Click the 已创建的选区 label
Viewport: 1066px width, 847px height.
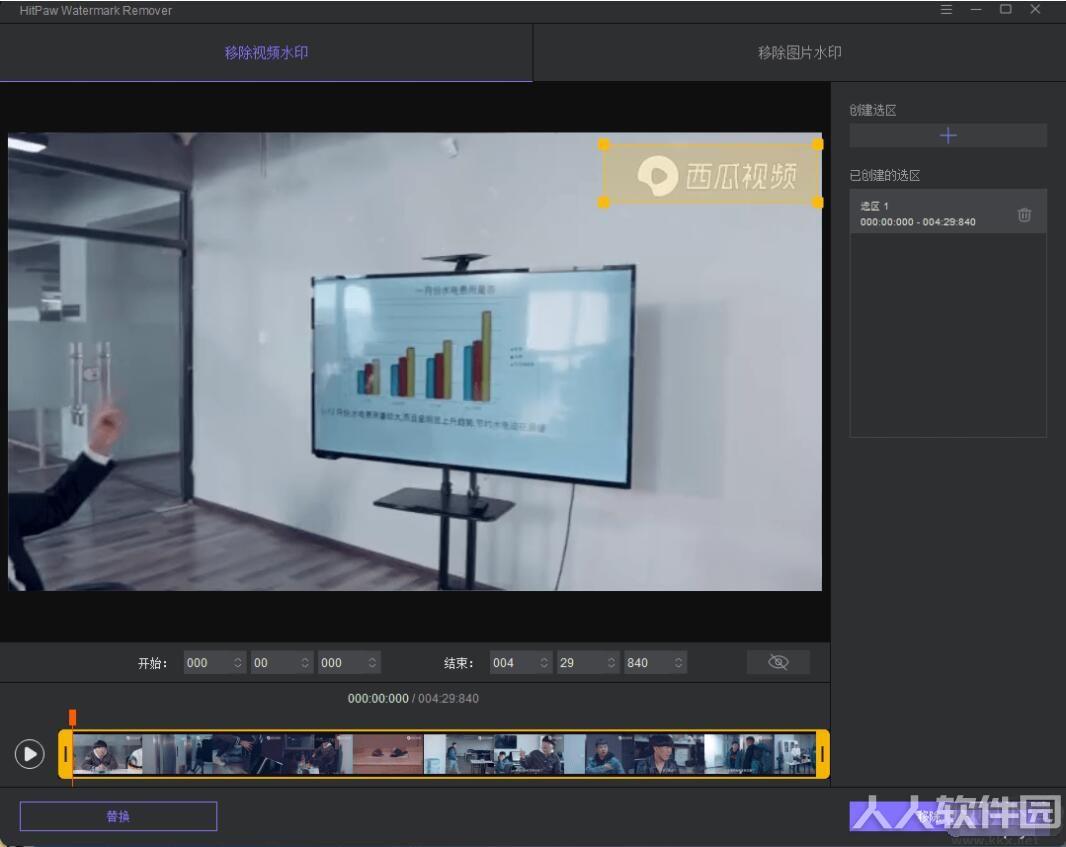coord(884,175)
